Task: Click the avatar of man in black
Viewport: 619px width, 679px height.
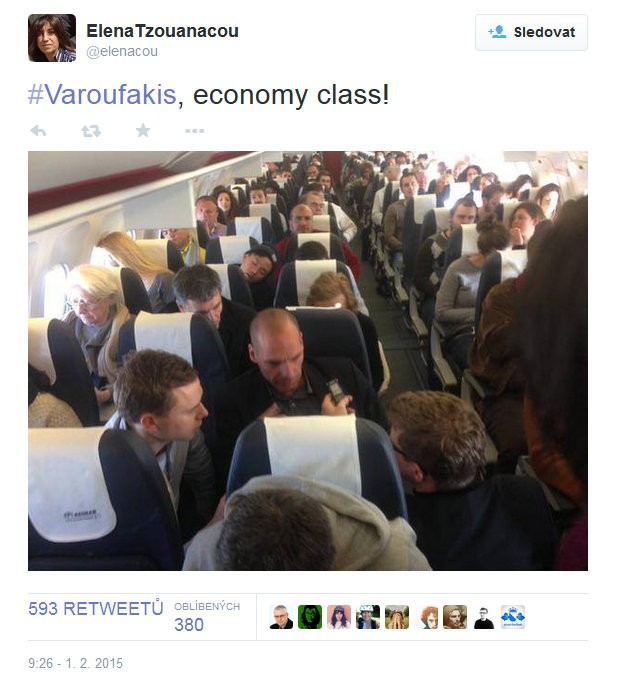Action: click(x=484, y=617)
